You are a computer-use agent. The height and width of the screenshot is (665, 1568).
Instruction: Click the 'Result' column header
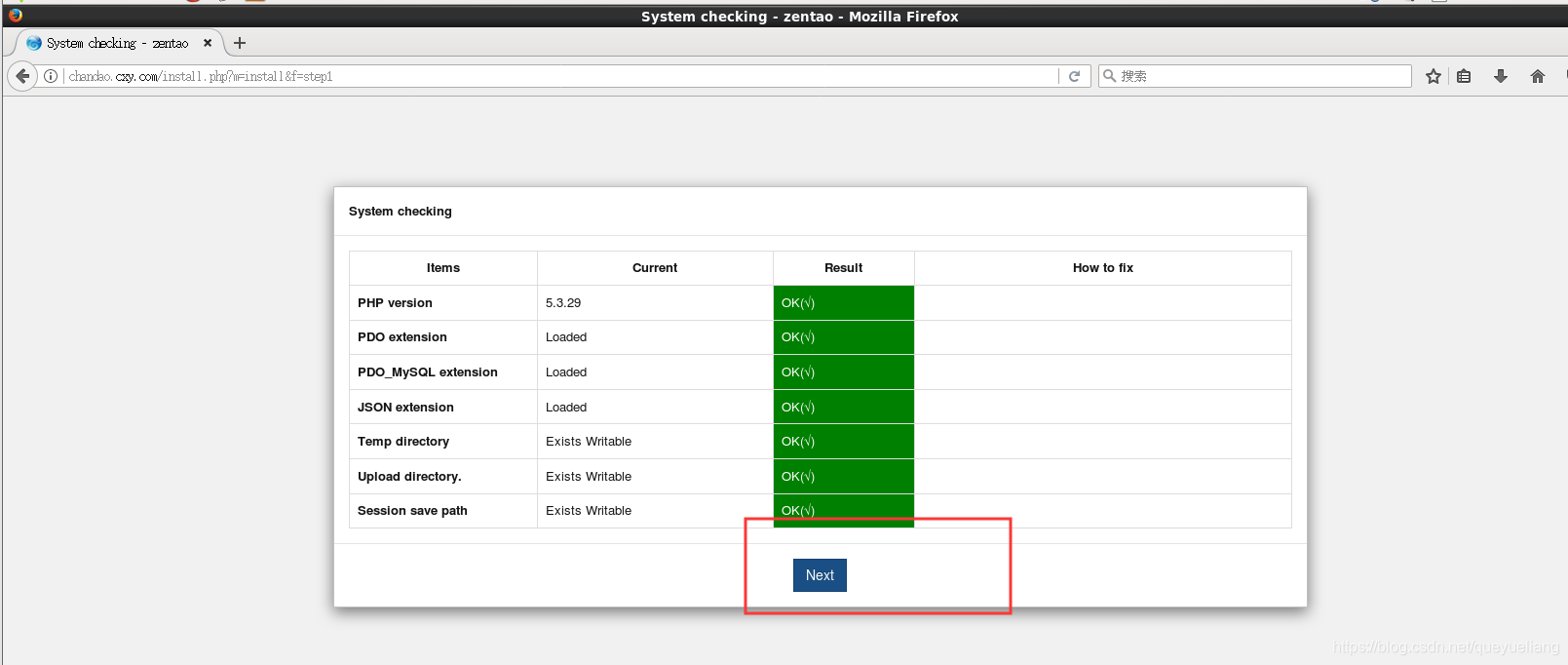tap(844, 268)
